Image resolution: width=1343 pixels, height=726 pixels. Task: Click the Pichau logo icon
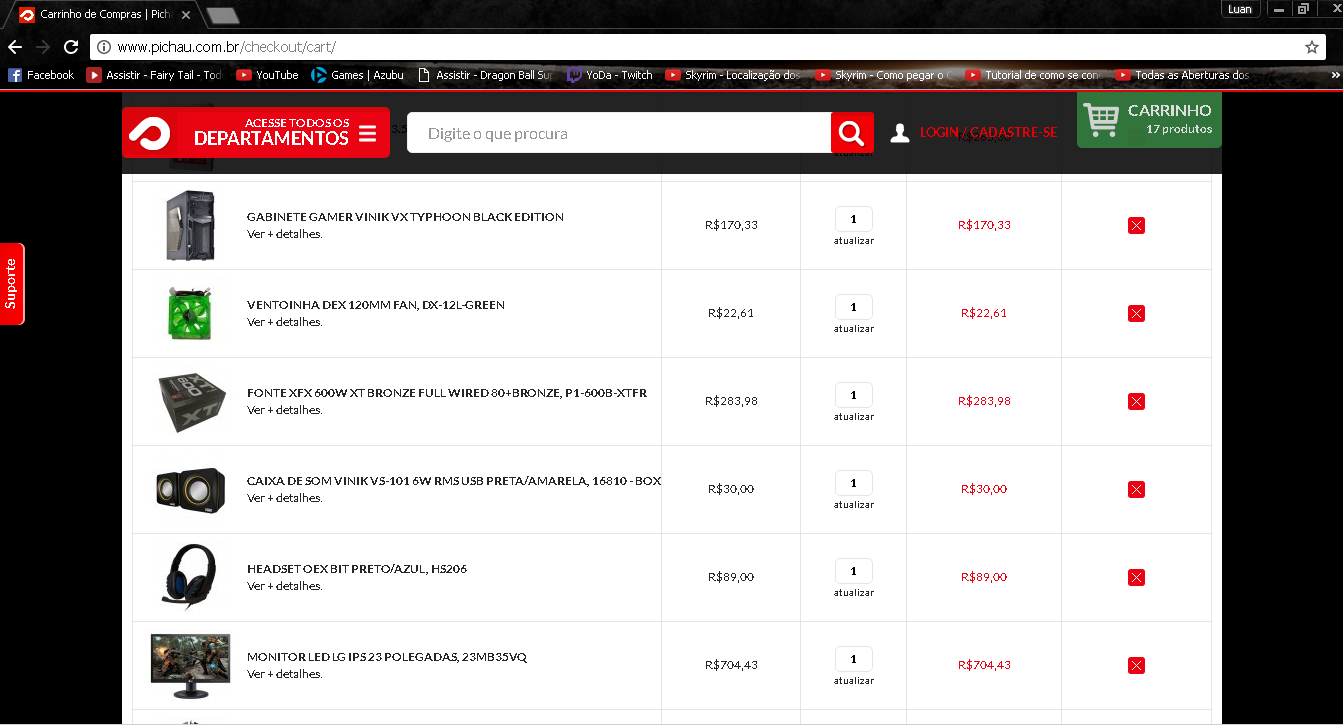coord(152,133)
